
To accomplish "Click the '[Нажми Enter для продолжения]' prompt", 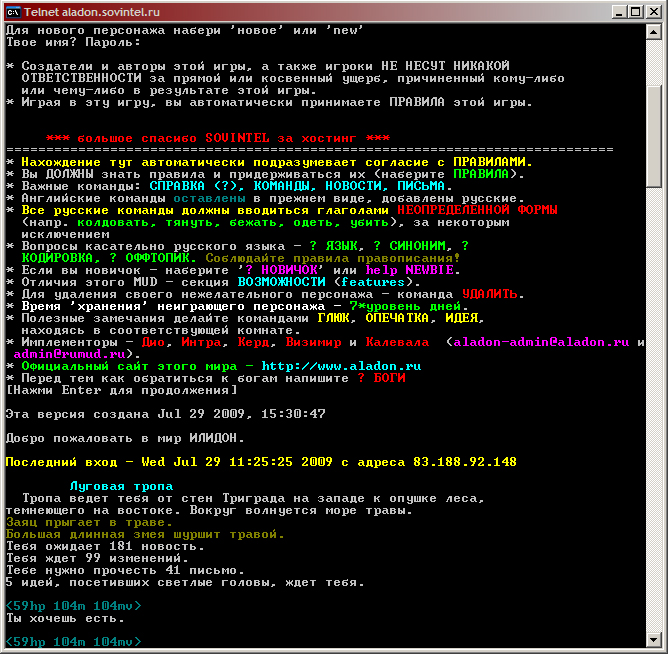I will pyautogui.click(x=121, y=389).
